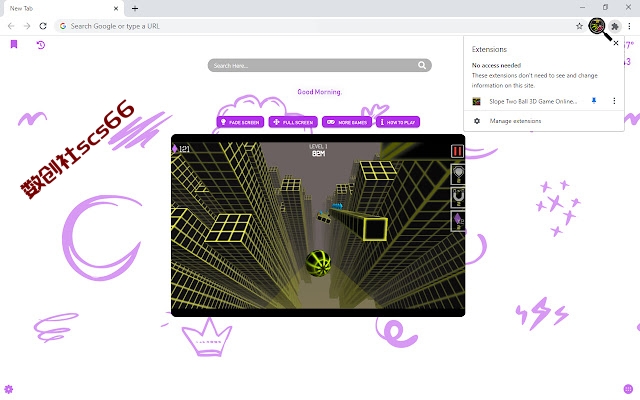The height and width of the screenshot is (400, 640).
Task: Focus the Chrome address bar
Action: pos(320,26)
